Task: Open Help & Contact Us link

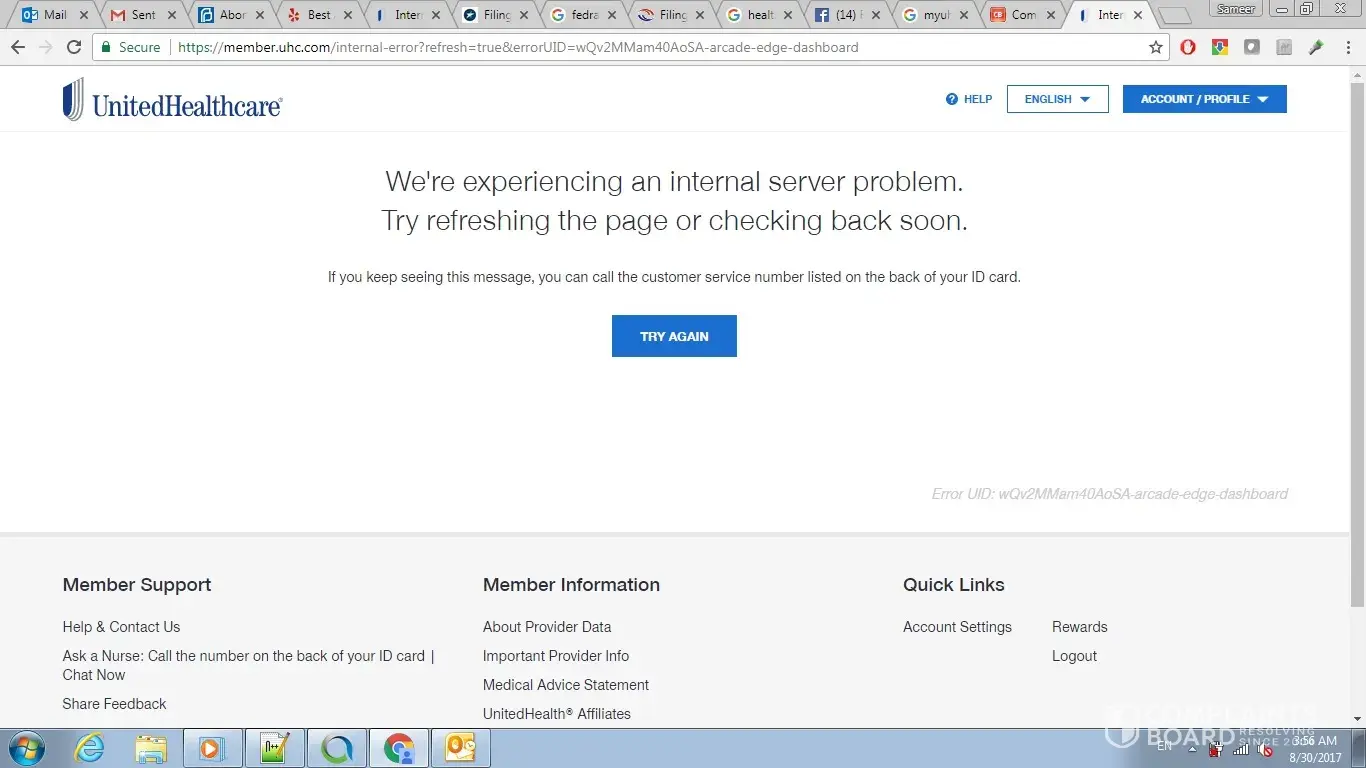Action: point(121,627)
